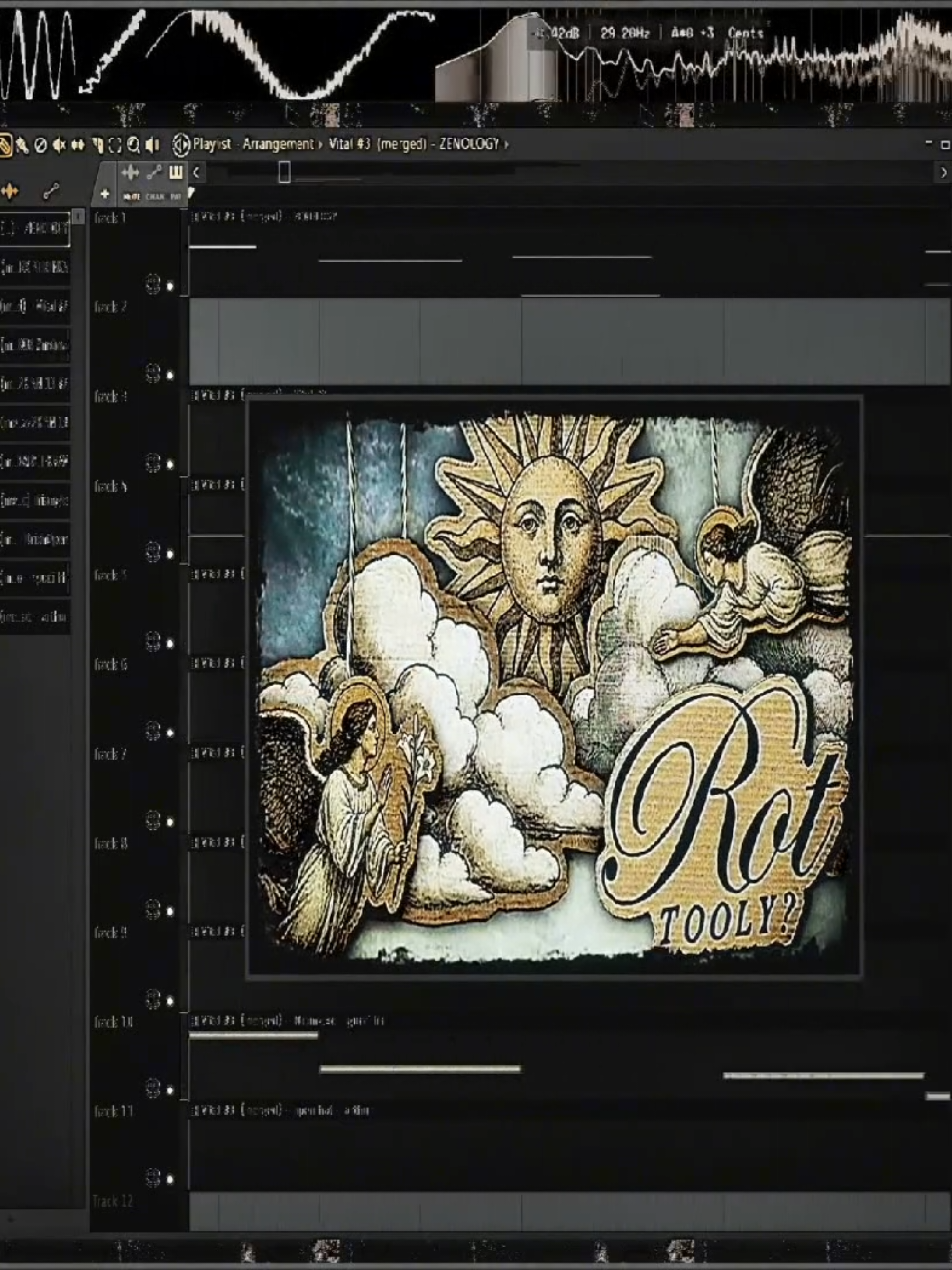952x1270 pixels.
Task: Select the Slip edit tool
Action: click(78, 145)
